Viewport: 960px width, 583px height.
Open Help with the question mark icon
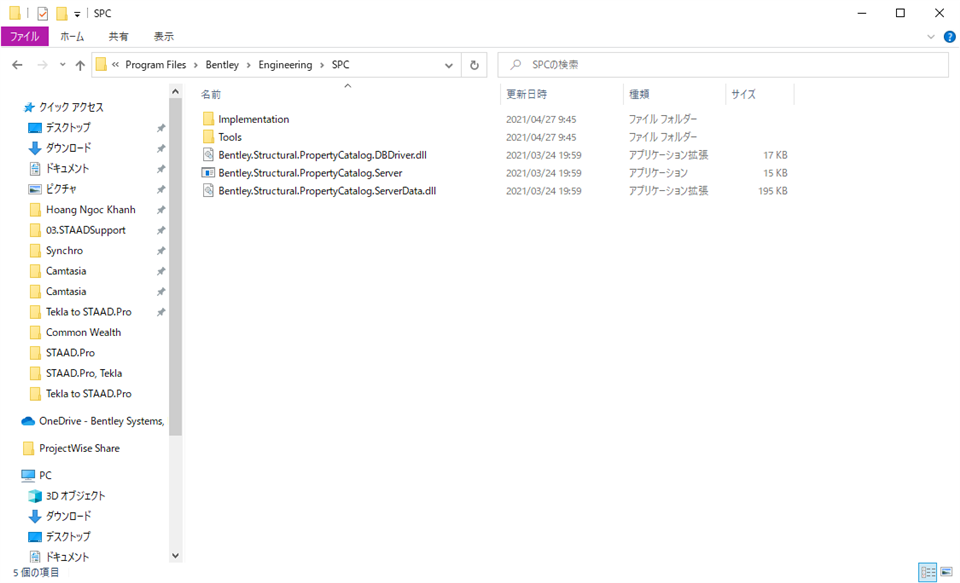pos(950,37)
